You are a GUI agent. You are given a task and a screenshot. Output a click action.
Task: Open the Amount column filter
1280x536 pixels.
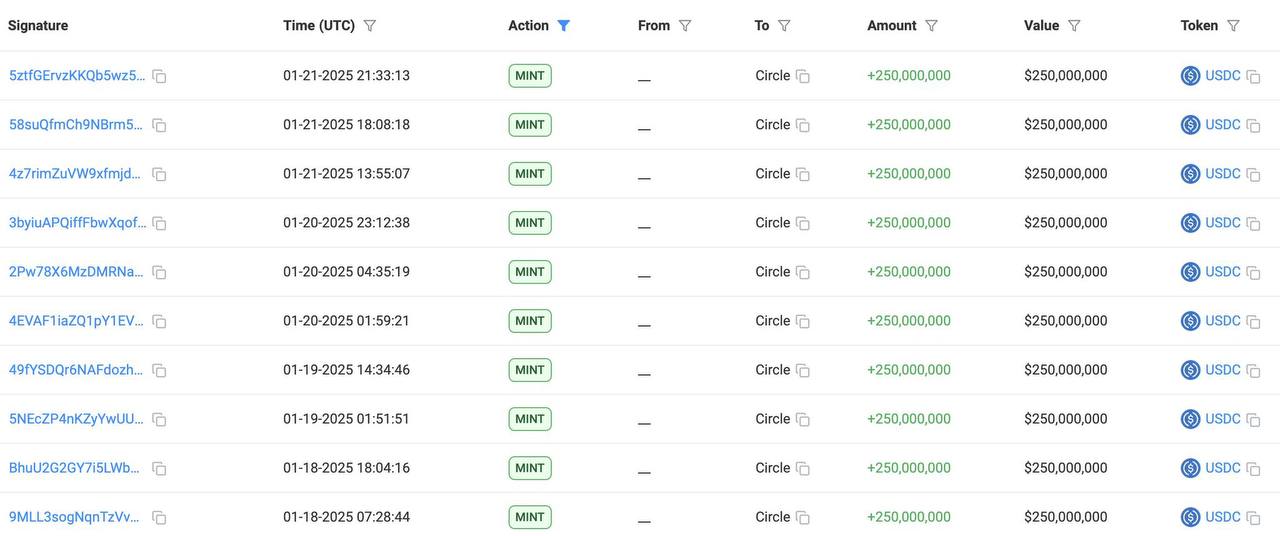(931, 26)
